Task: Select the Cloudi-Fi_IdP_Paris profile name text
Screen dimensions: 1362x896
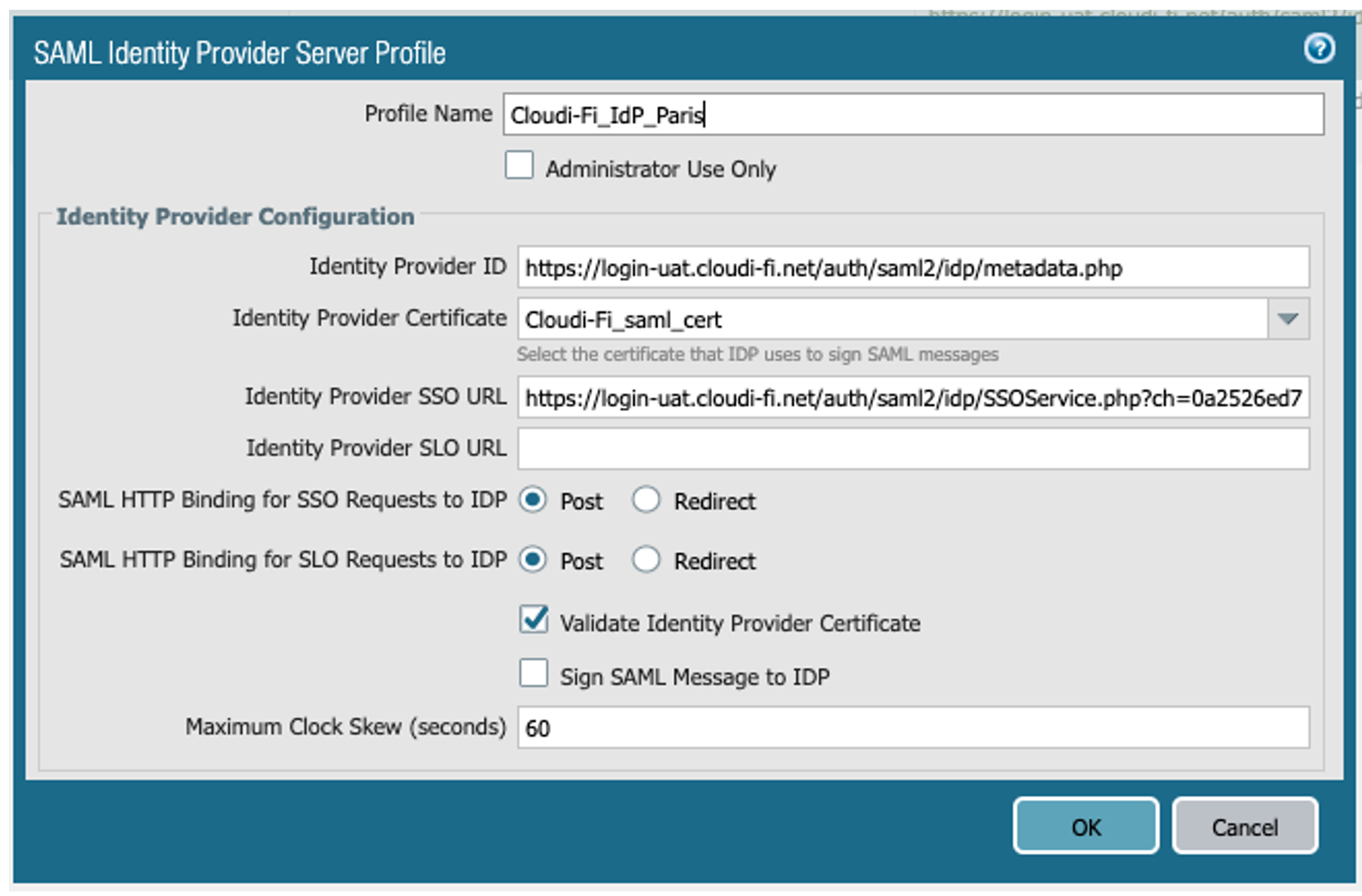Action: point(605,114)
